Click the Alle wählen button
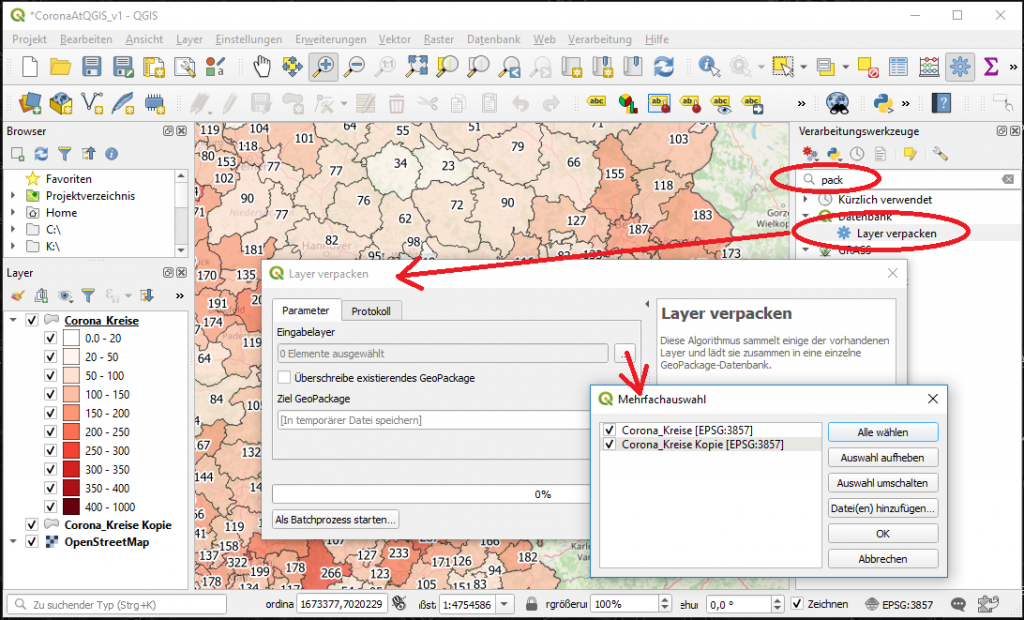1024x620 pixels. [x=882, y=430]
